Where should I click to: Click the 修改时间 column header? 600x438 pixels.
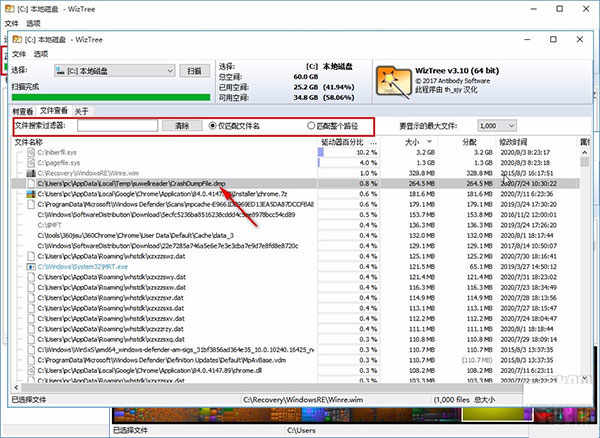pos(513,142)
